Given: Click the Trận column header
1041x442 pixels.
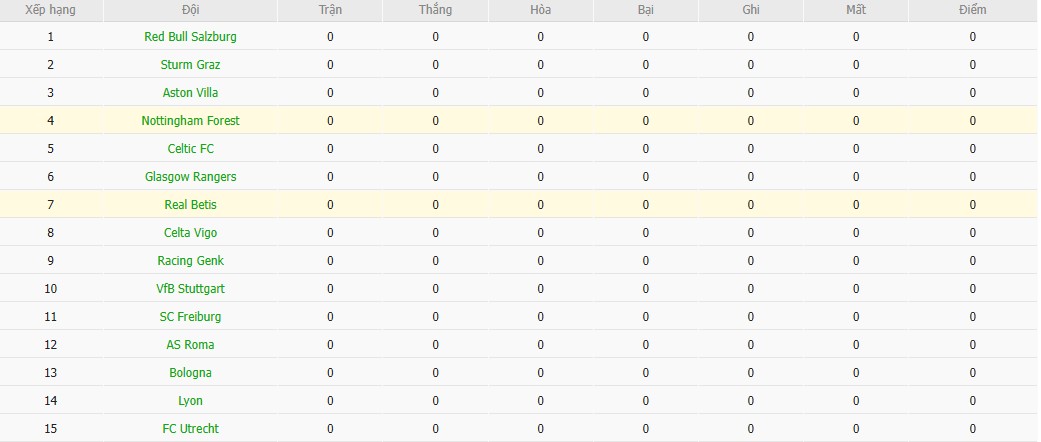Looking at the screenshot, I should tap(330, 10).
